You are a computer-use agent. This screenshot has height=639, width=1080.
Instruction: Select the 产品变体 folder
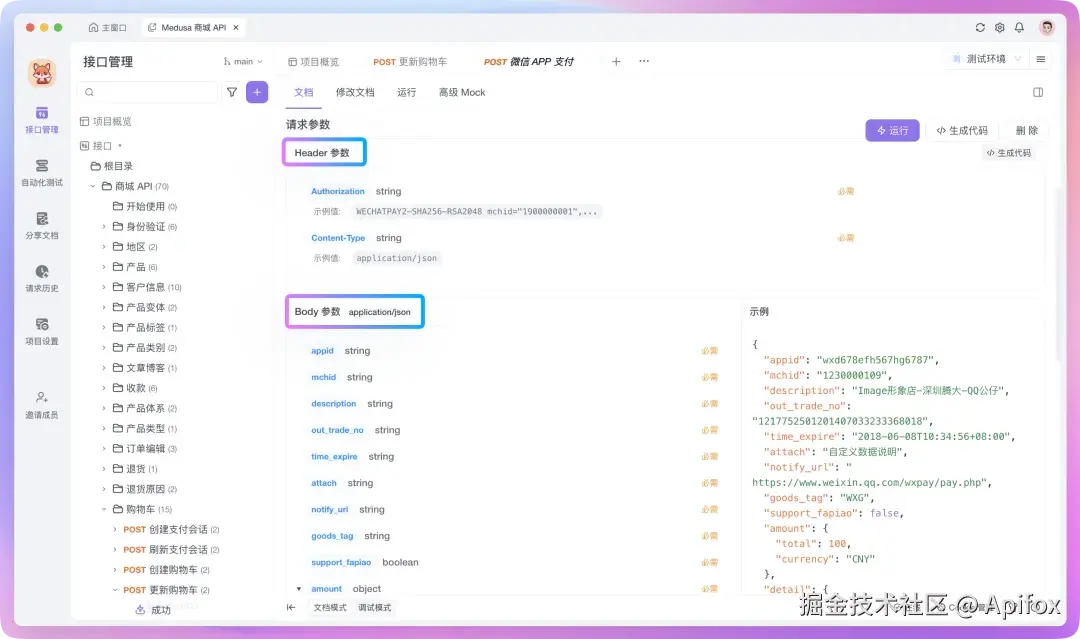145,307
